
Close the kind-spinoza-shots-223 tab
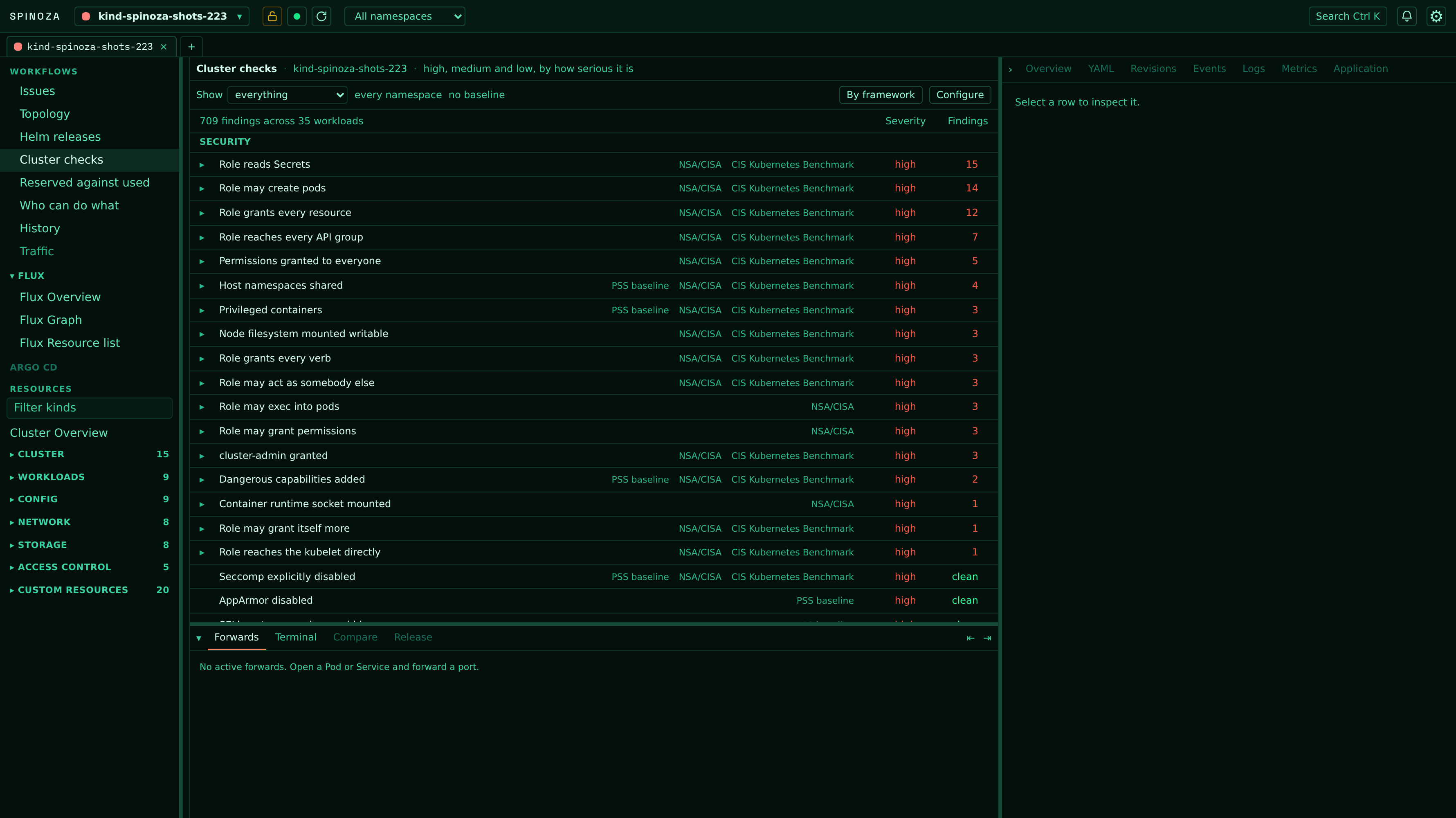point(164,47)
